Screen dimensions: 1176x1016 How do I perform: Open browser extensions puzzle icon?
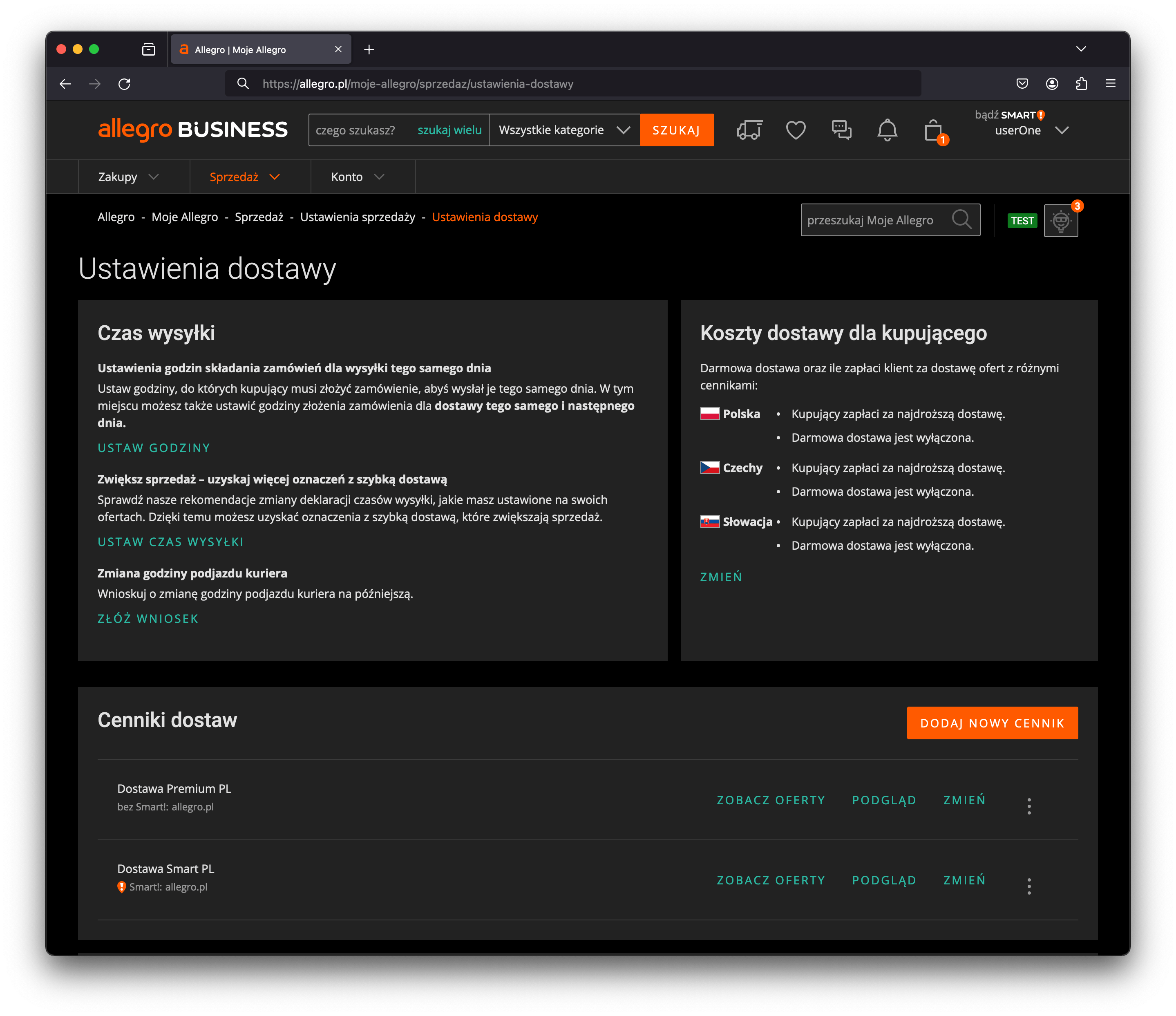pyautogui.click(x=1081, y=84)
